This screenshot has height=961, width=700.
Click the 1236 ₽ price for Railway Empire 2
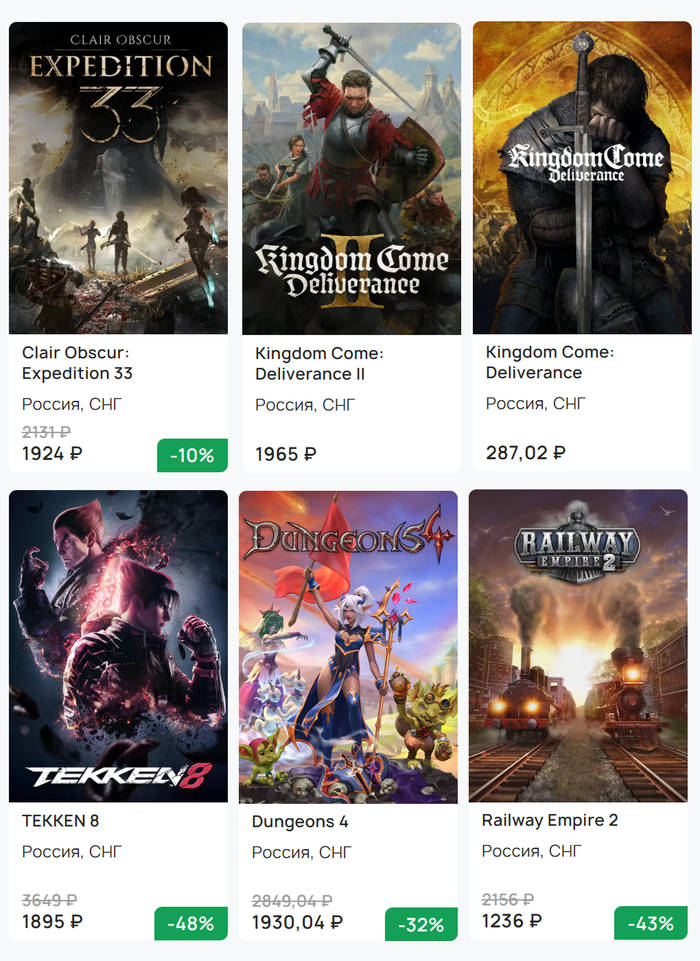(512, 921)
